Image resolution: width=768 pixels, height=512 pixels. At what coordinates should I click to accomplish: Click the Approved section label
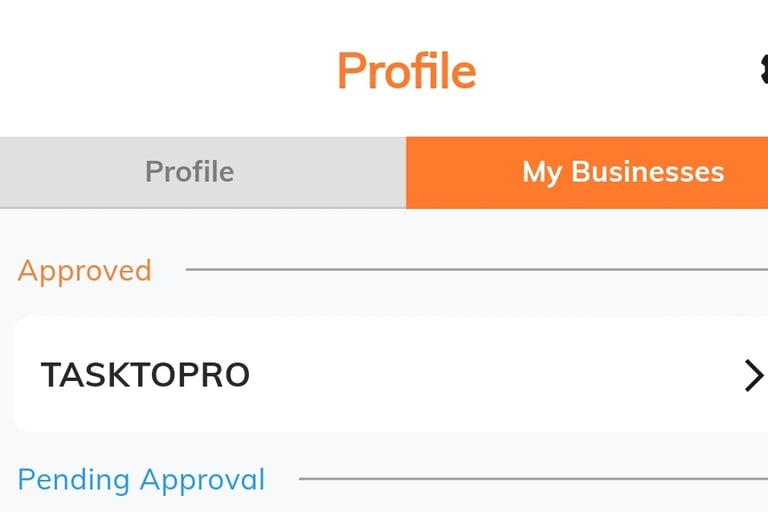point(85,271)
